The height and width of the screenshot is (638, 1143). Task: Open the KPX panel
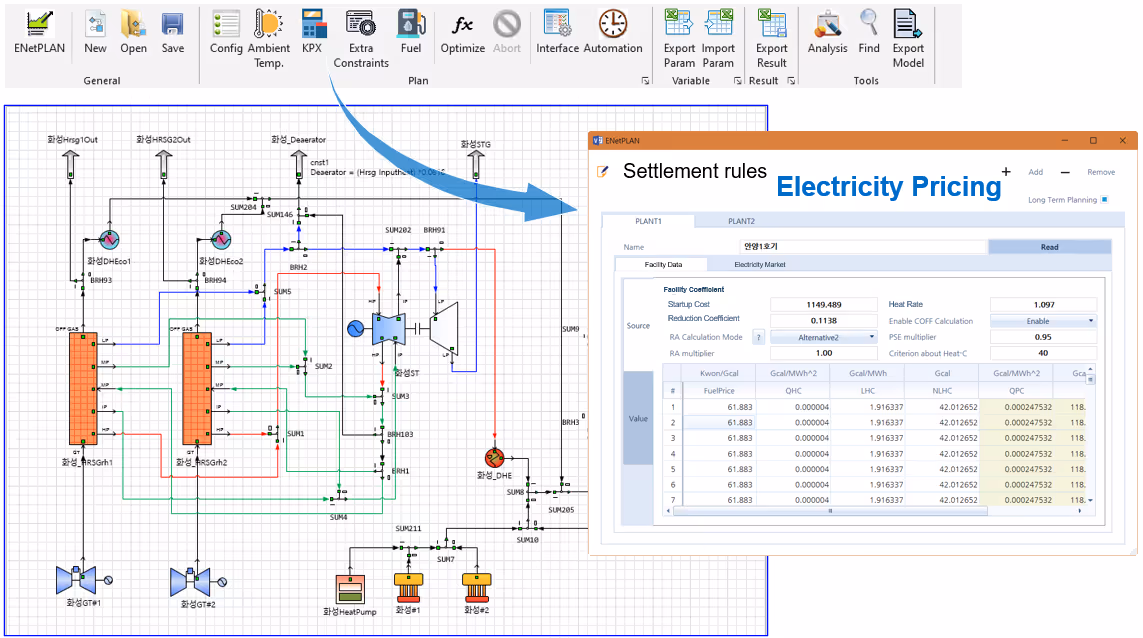[312, 33]
